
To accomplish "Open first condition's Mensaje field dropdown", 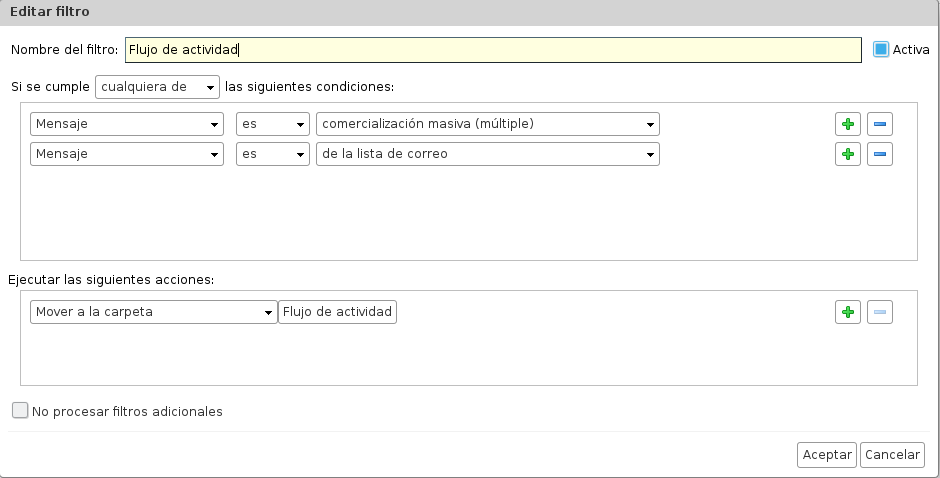I will (126, 124).
